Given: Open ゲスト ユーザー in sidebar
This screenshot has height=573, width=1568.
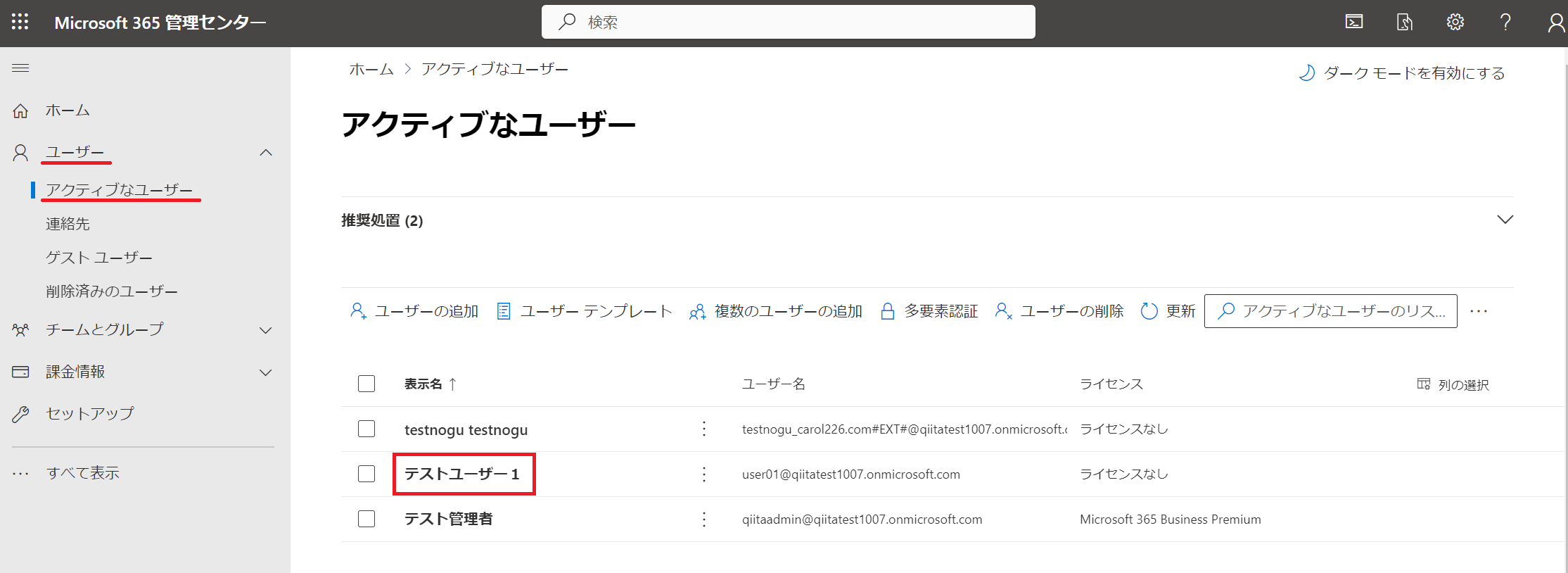Looking at the screenshot, I should tap(99, 258).
